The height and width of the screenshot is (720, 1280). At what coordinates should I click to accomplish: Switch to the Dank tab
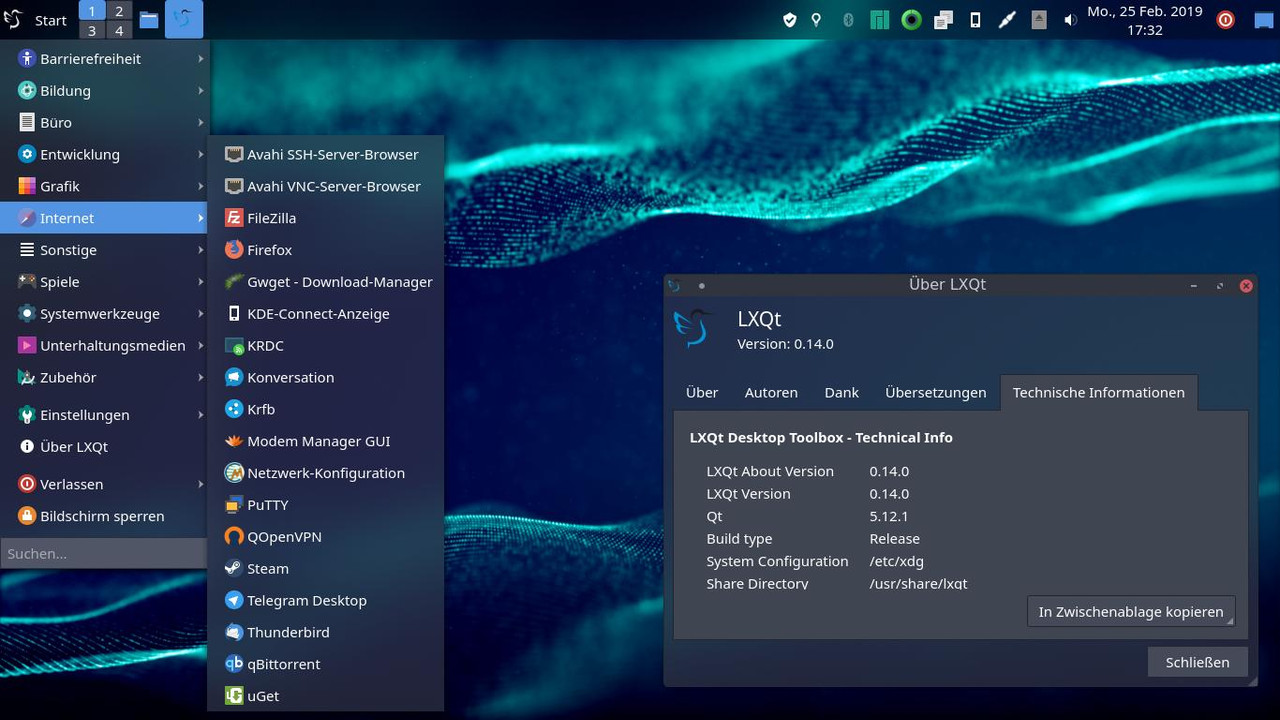[842, 393]
